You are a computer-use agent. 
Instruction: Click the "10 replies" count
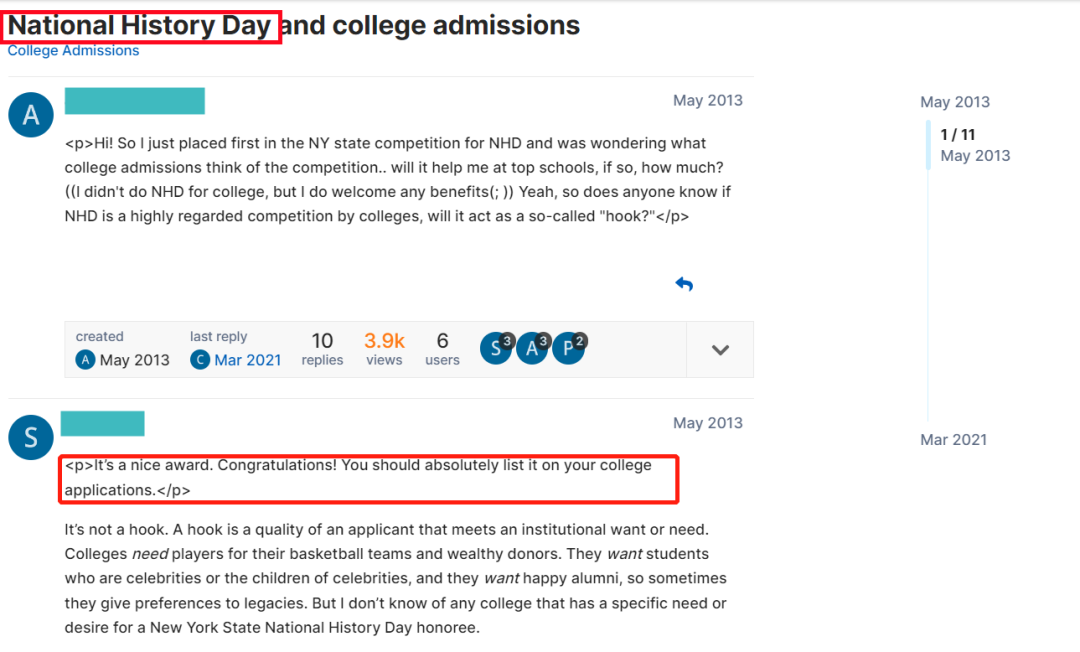tap(322, 350)
